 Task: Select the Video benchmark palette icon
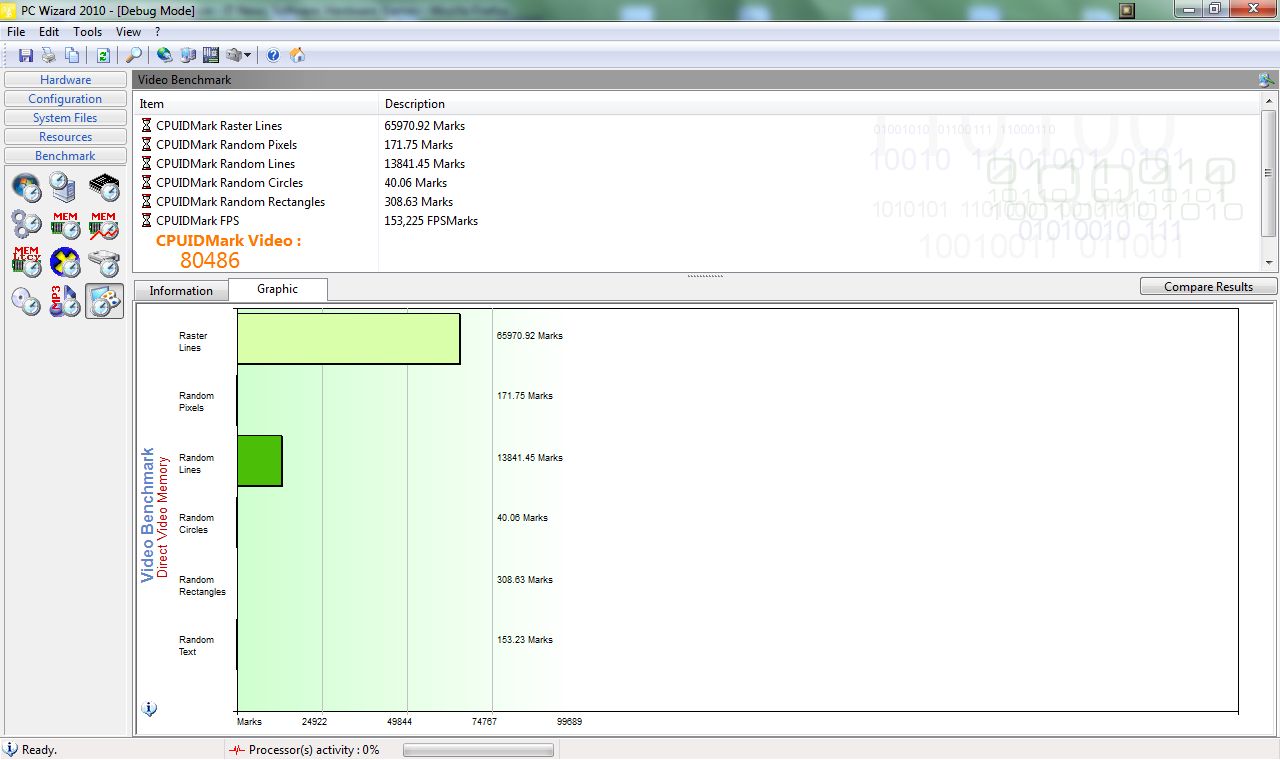[x=104, y=301]
